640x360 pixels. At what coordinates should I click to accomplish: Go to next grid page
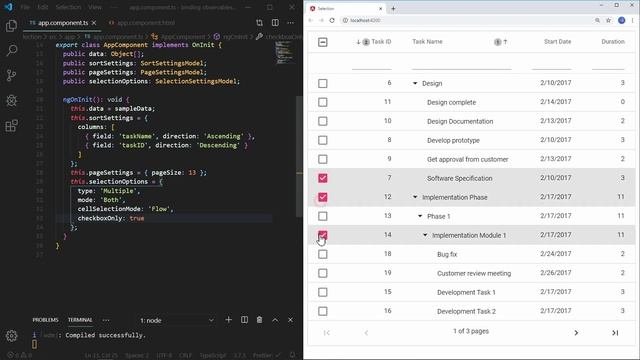pos(576,333)
